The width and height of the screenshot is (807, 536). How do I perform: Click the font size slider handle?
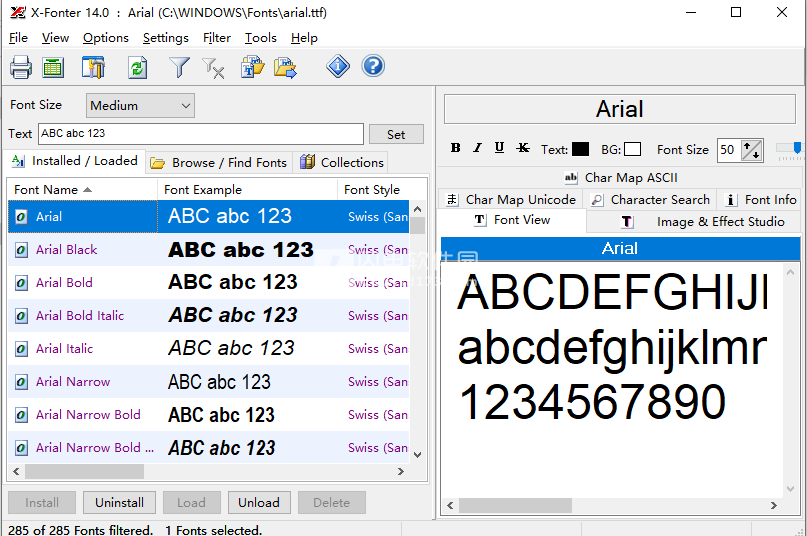pyautogui.click(x=797, y=148)
